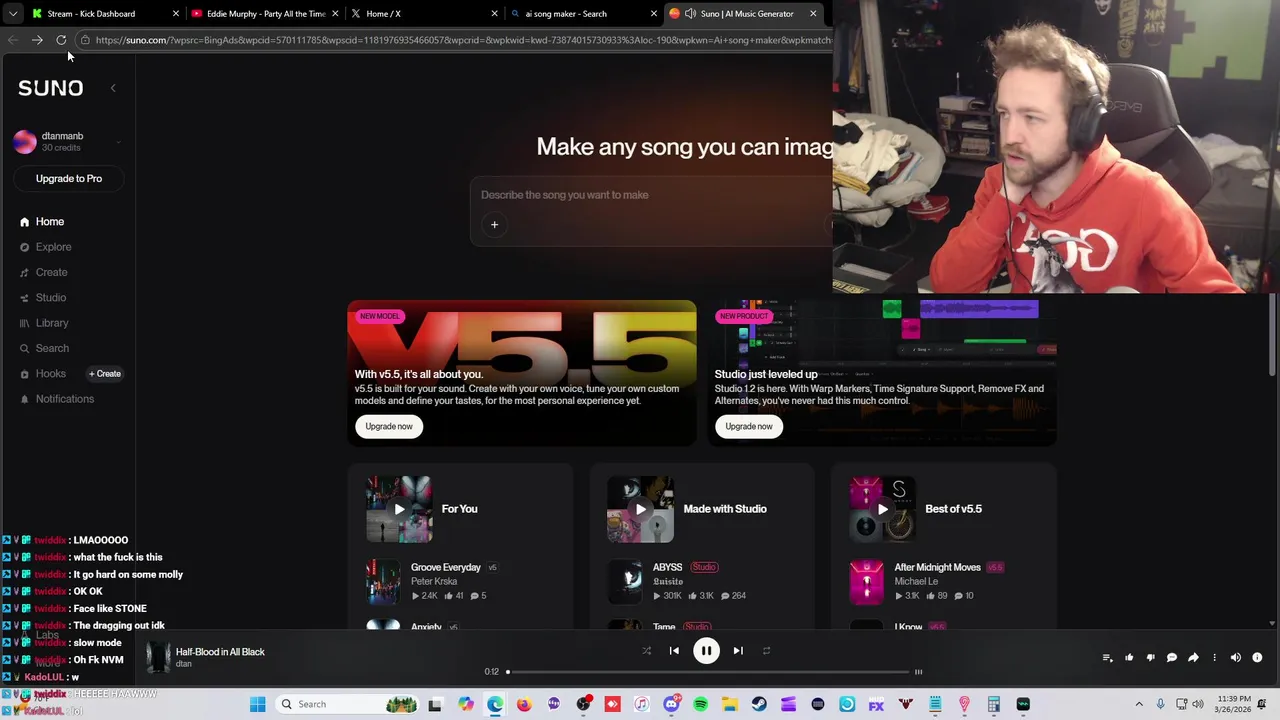Open the play queue icon
1280x720 pixels.
tap(1107, 658)
